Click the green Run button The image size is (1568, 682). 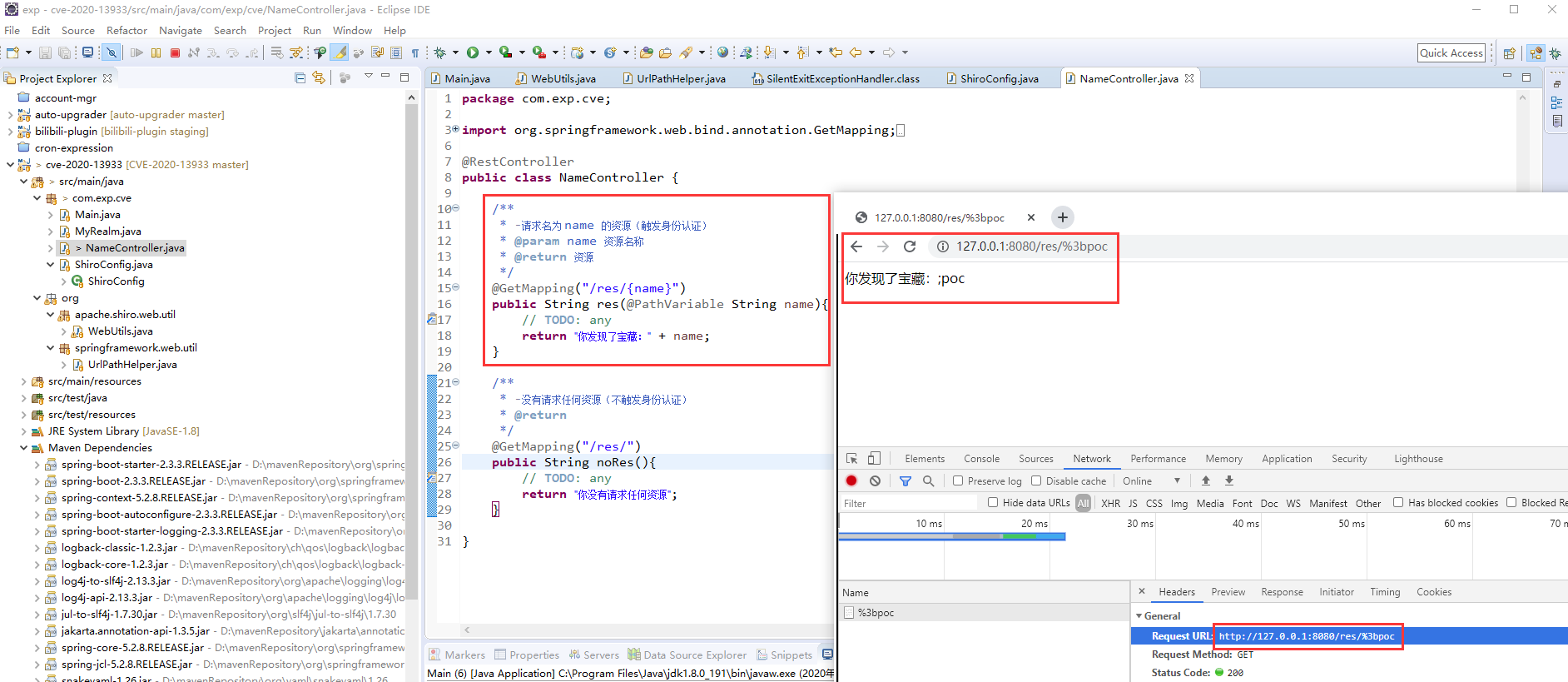coord(473,52)
